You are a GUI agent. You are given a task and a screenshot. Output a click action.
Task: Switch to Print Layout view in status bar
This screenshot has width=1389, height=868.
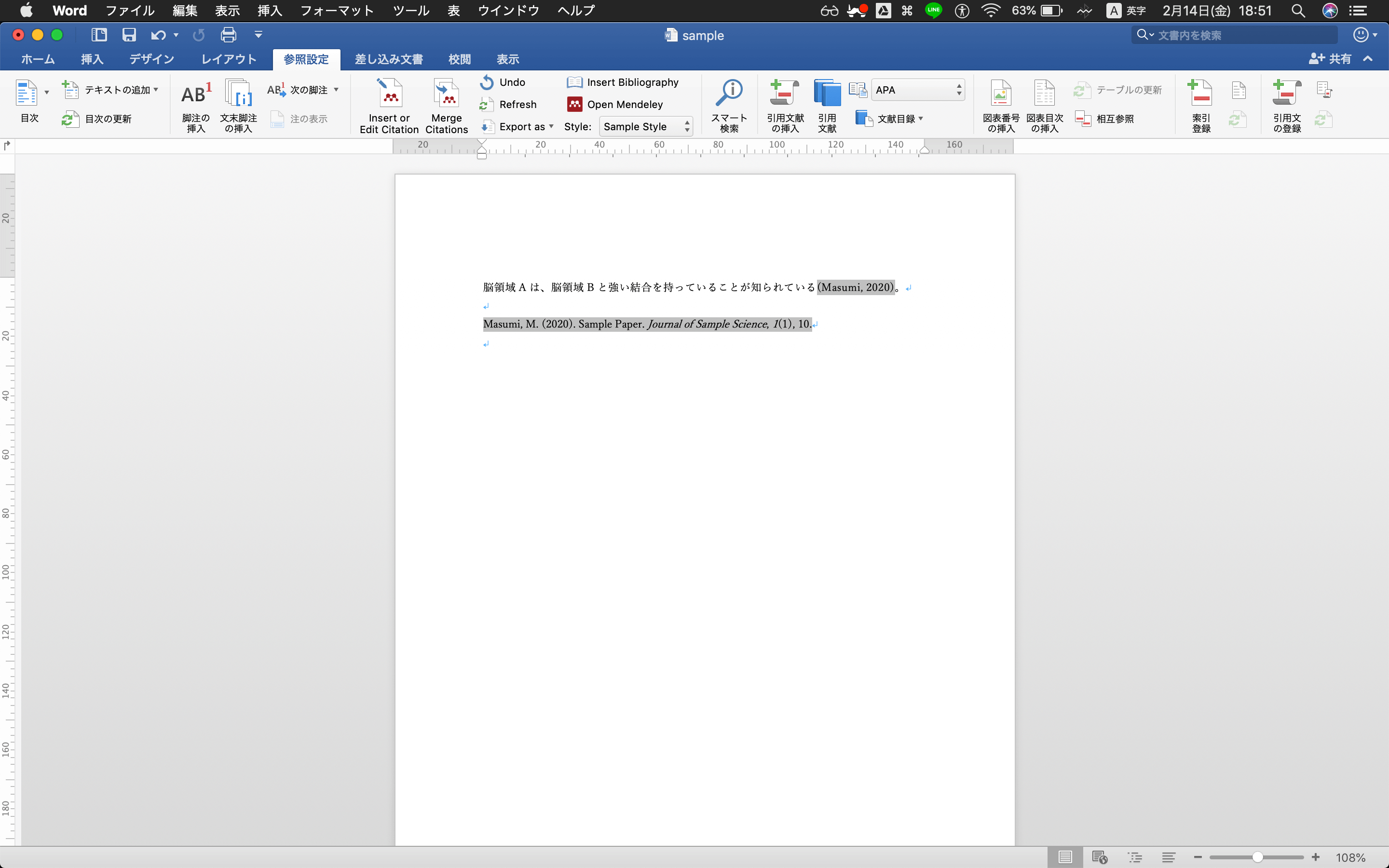(1065, 857)
